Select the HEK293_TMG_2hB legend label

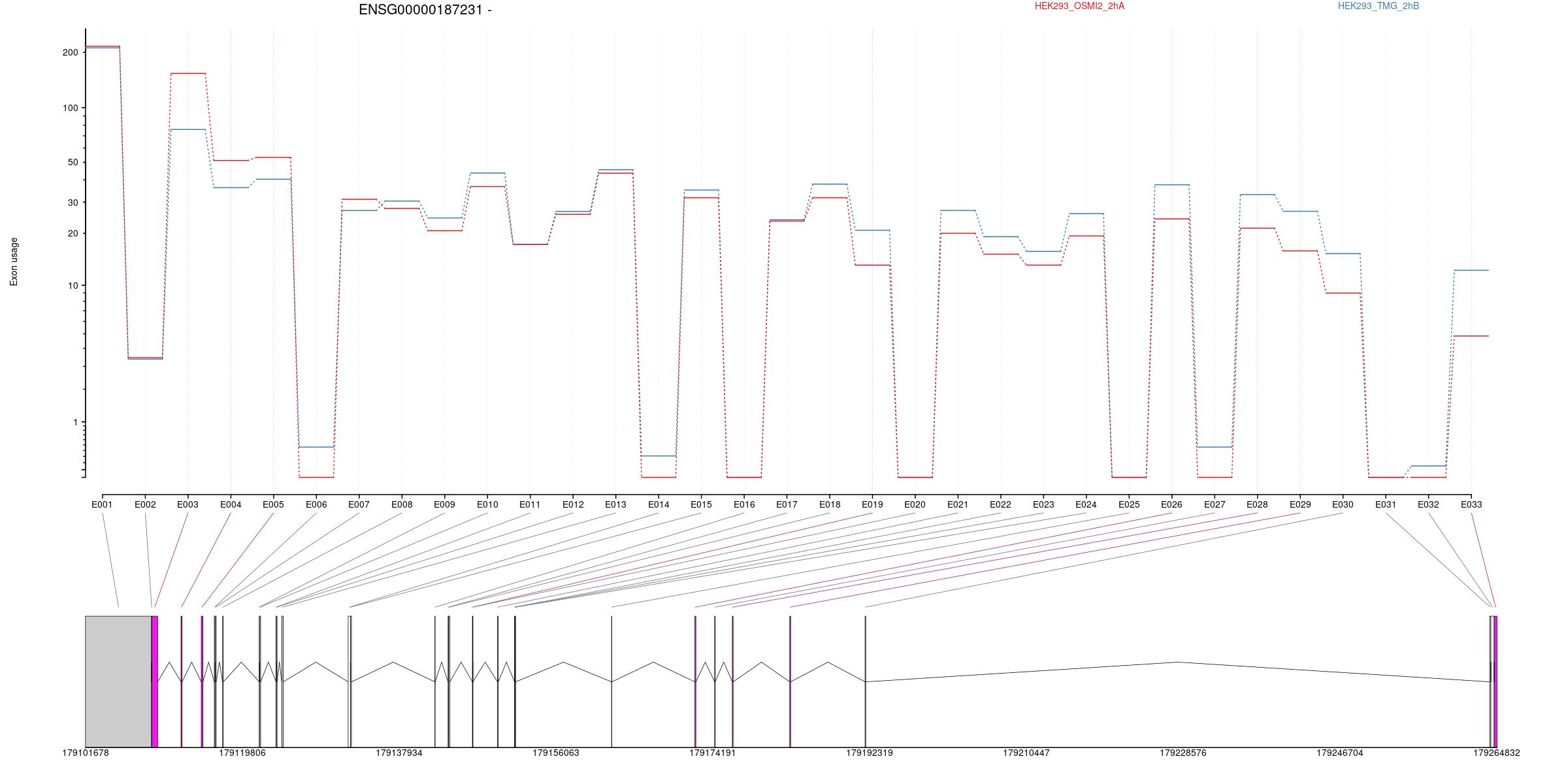[x=1379, y=6]
